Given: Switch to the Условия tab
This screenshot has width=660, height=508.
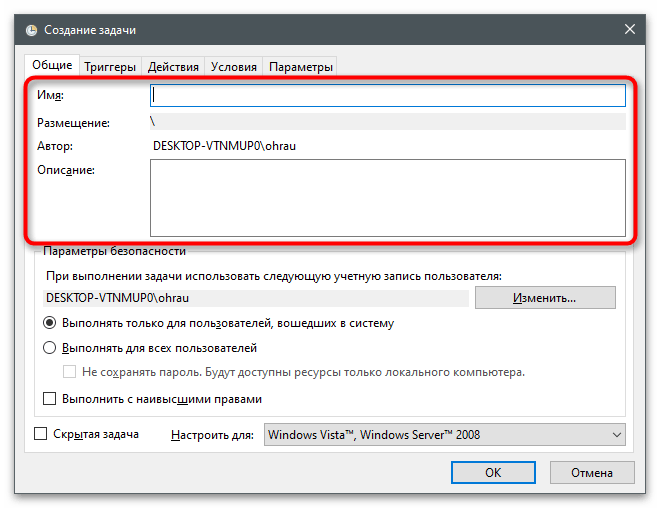Looking at the screenshot, I should pos(234,67).
